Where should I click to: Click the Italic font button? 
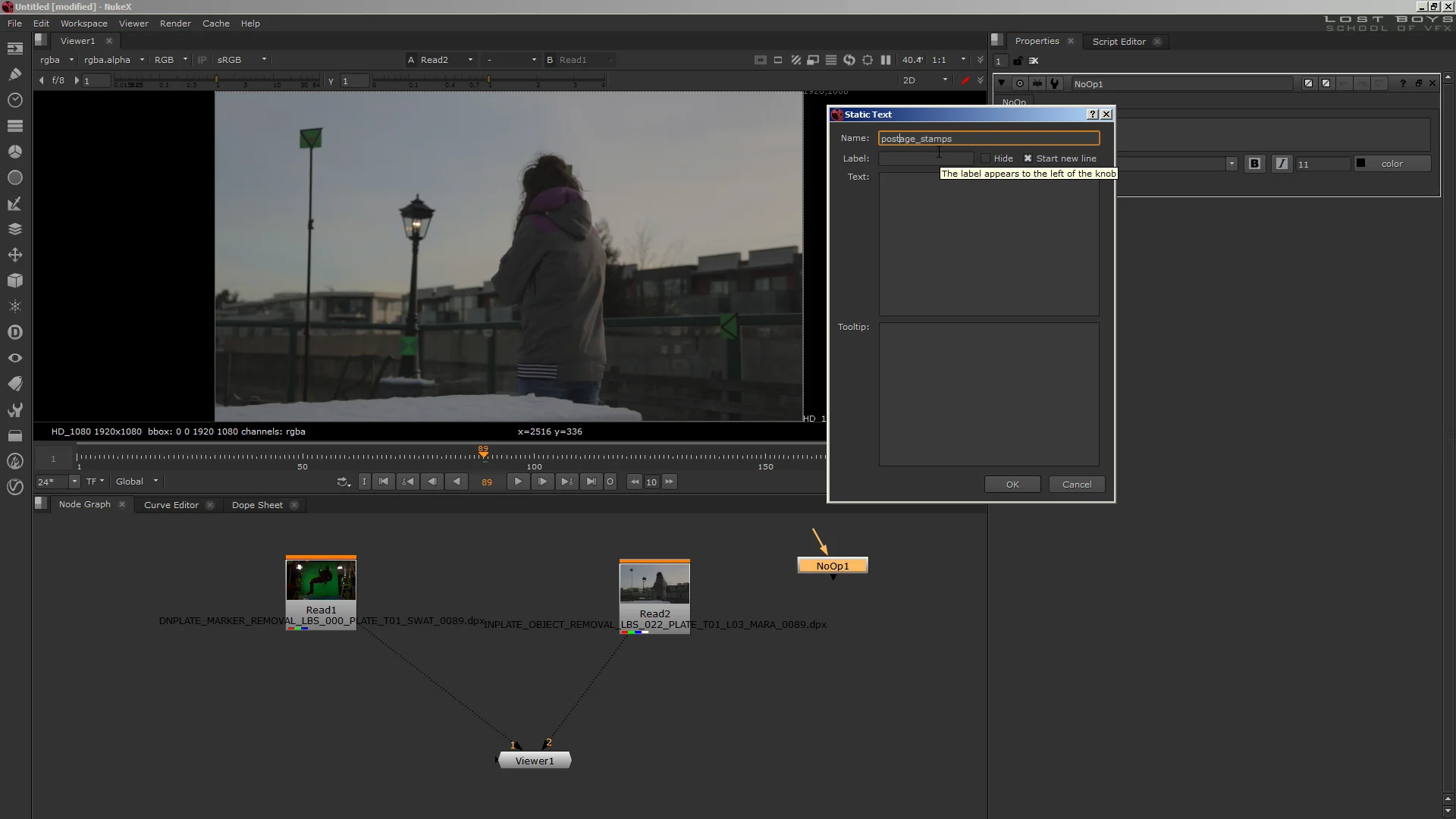(x=1282, y=164)
